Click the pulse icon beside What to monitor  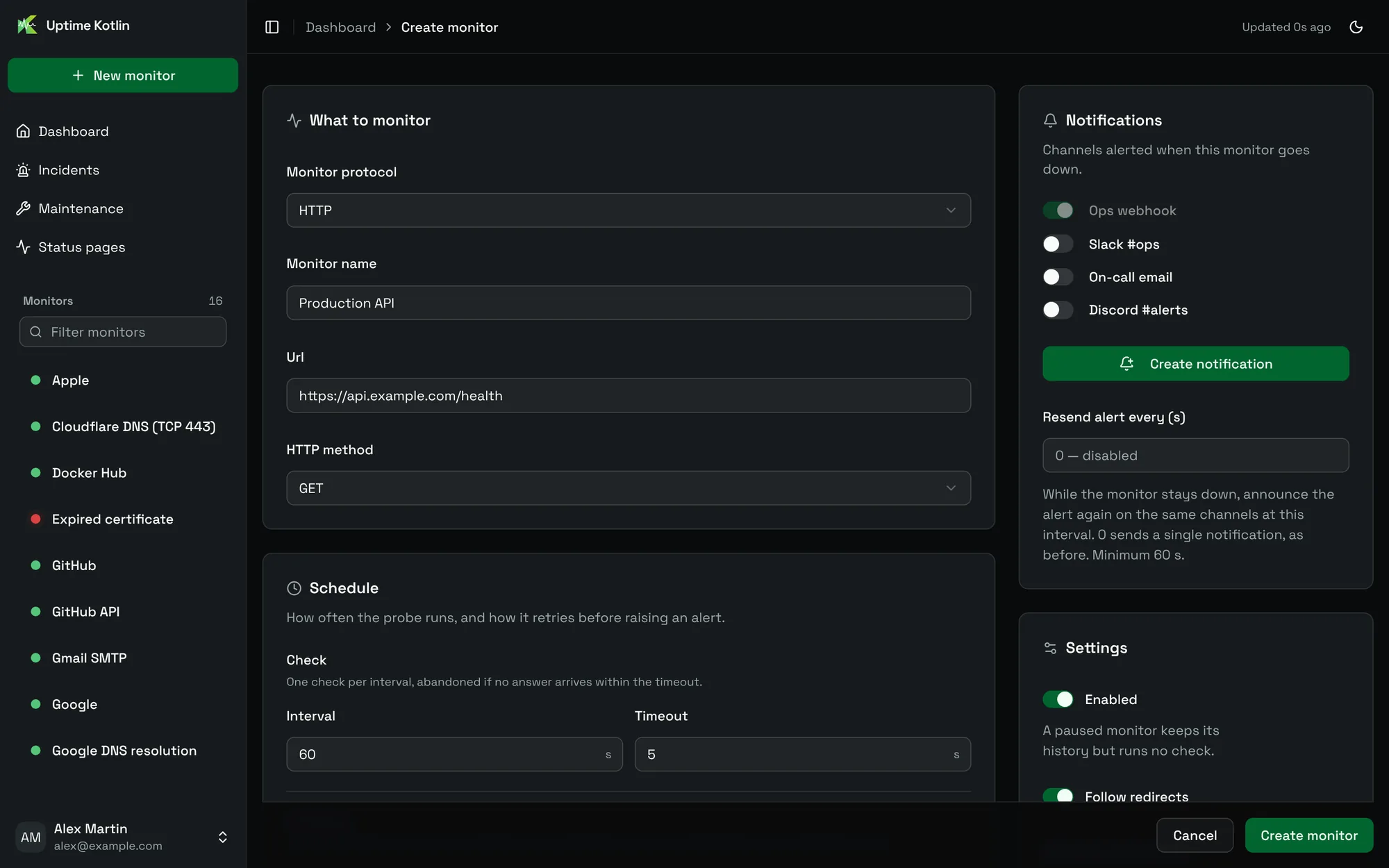click(x=294, y=120)
